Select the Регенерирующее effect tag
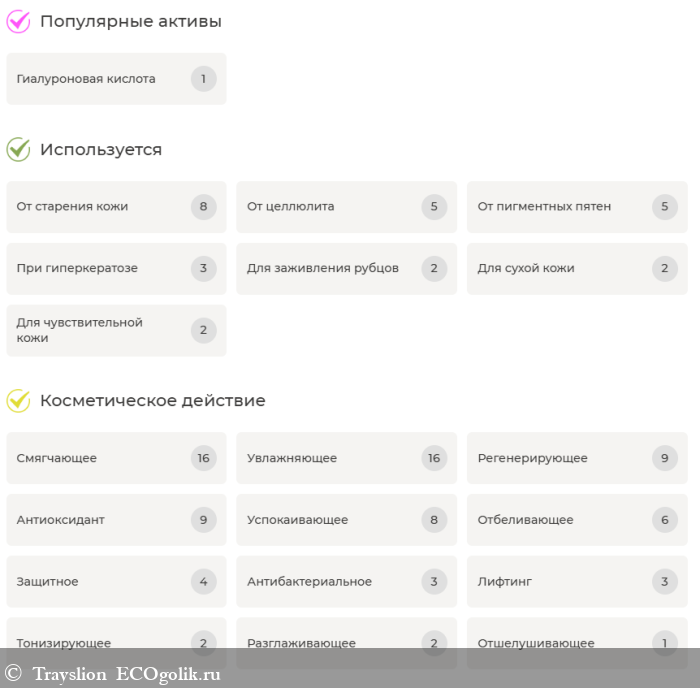 [x=576, y=459]
